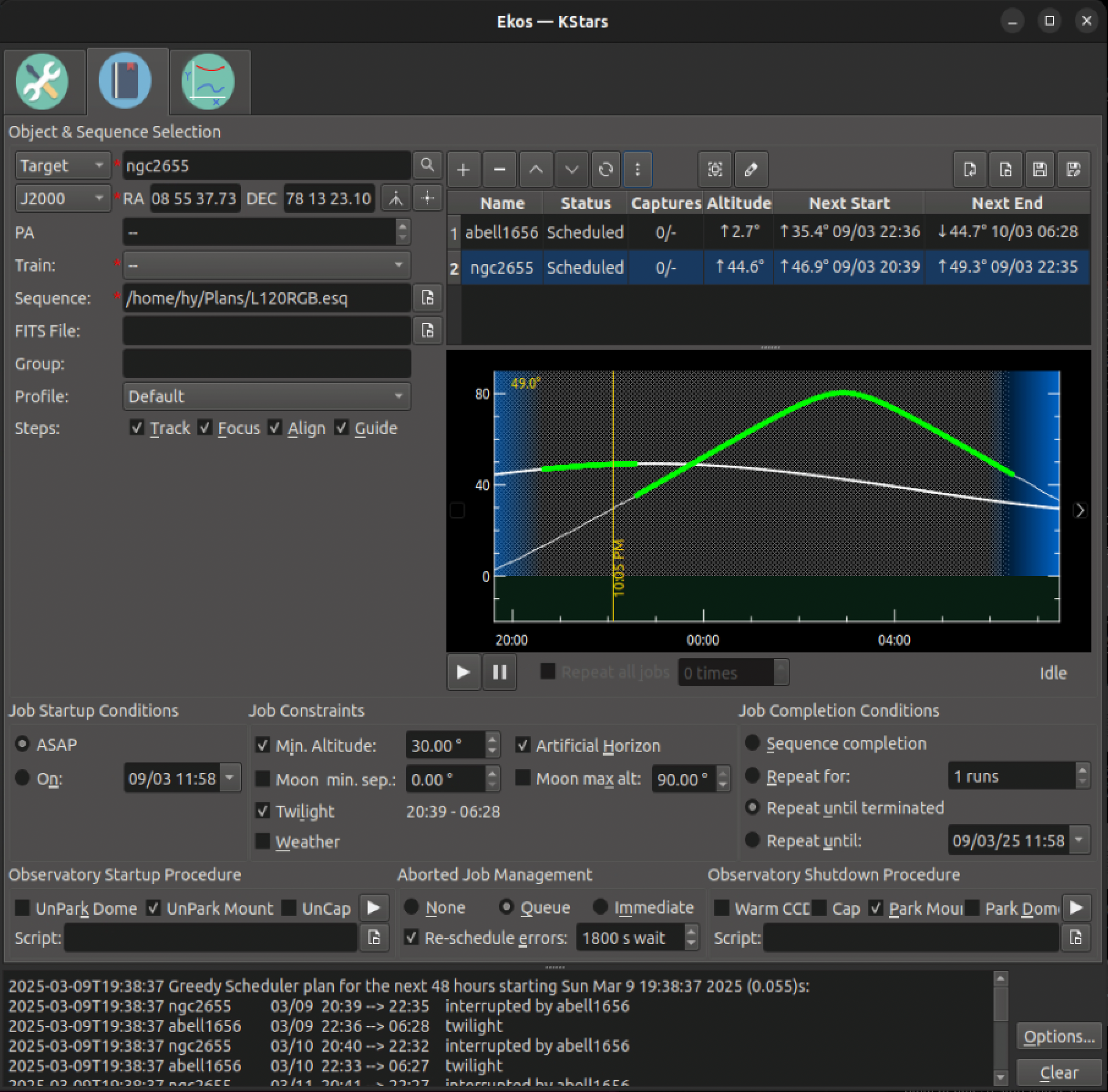Open the Analyze graph tab
Viewport: 1108px width, 1092px height.
click(x=209, y=82)
